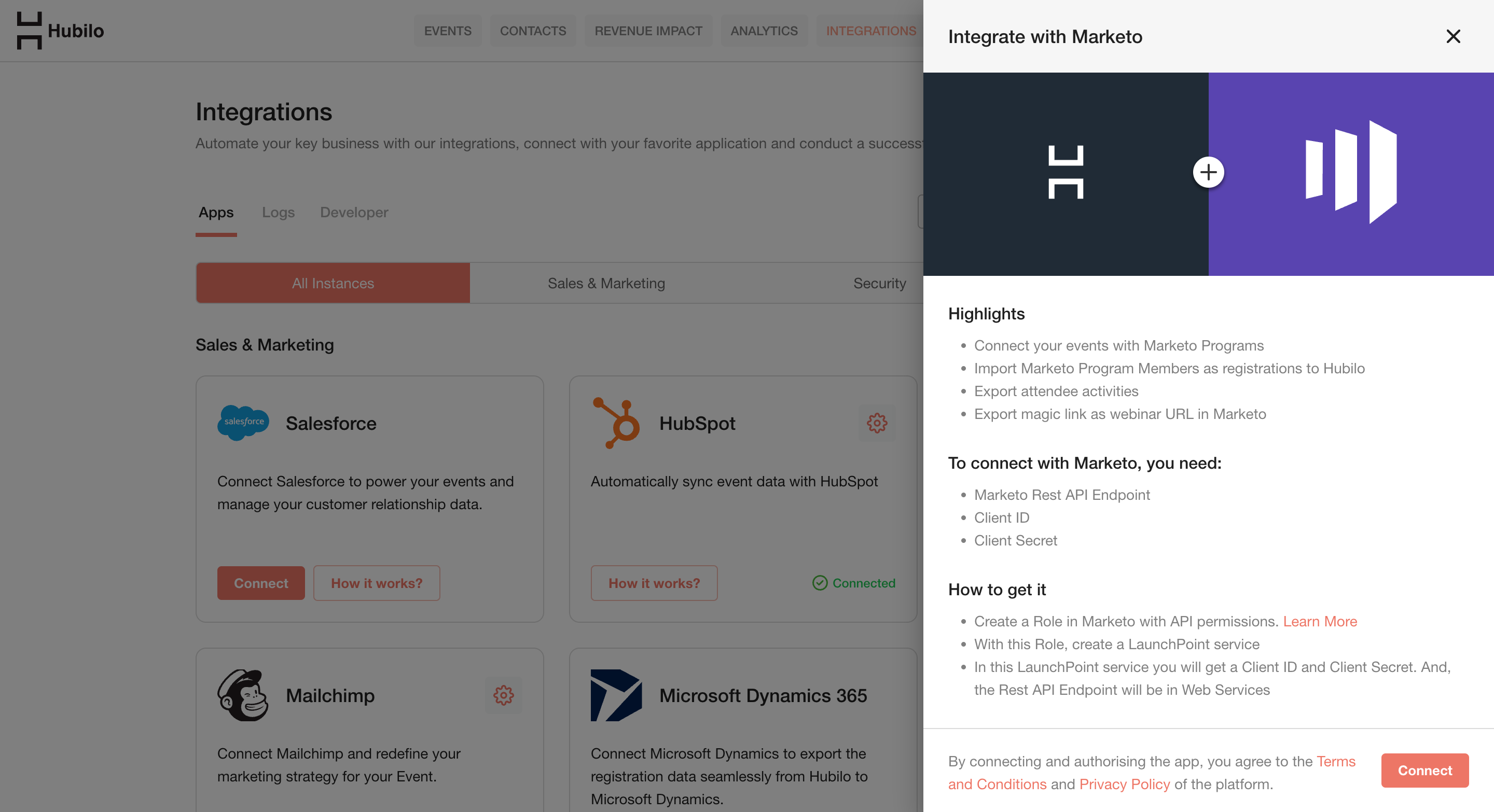Viewport: 1494px width, 812px height.
Task: Click How it works on HubSpot card
Action: click(x=654, y=582)
